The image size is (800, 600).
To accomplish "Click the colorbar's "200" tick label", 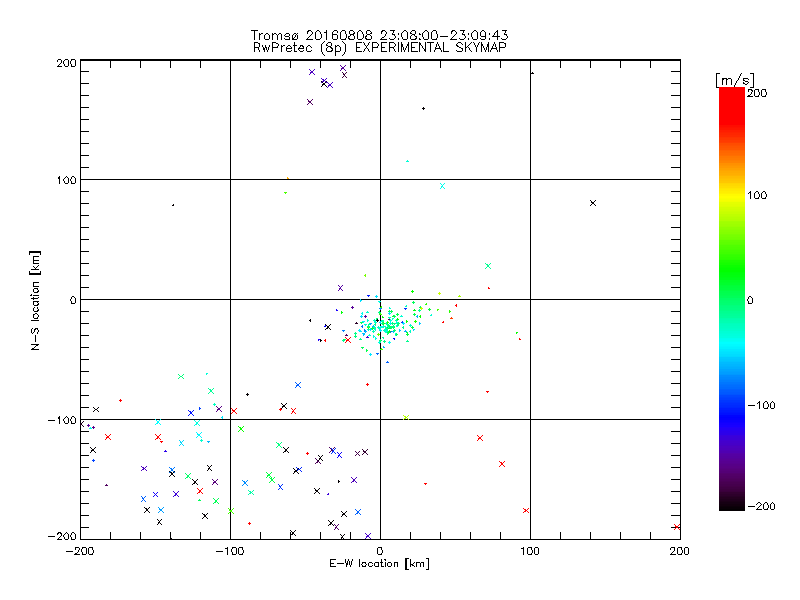I will pyautogui.click(x=757, y=93).
